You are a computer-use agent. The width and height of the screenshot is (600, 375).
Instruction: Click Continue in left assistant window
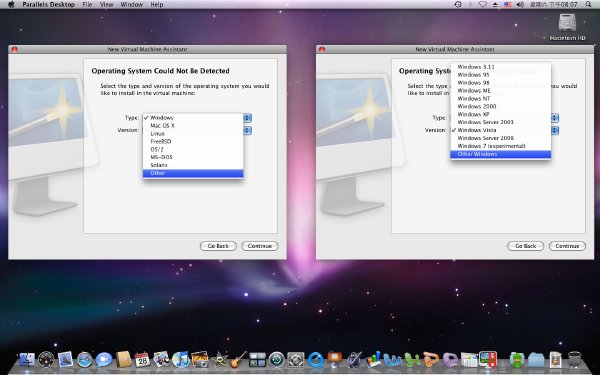(x=260, y=246)
